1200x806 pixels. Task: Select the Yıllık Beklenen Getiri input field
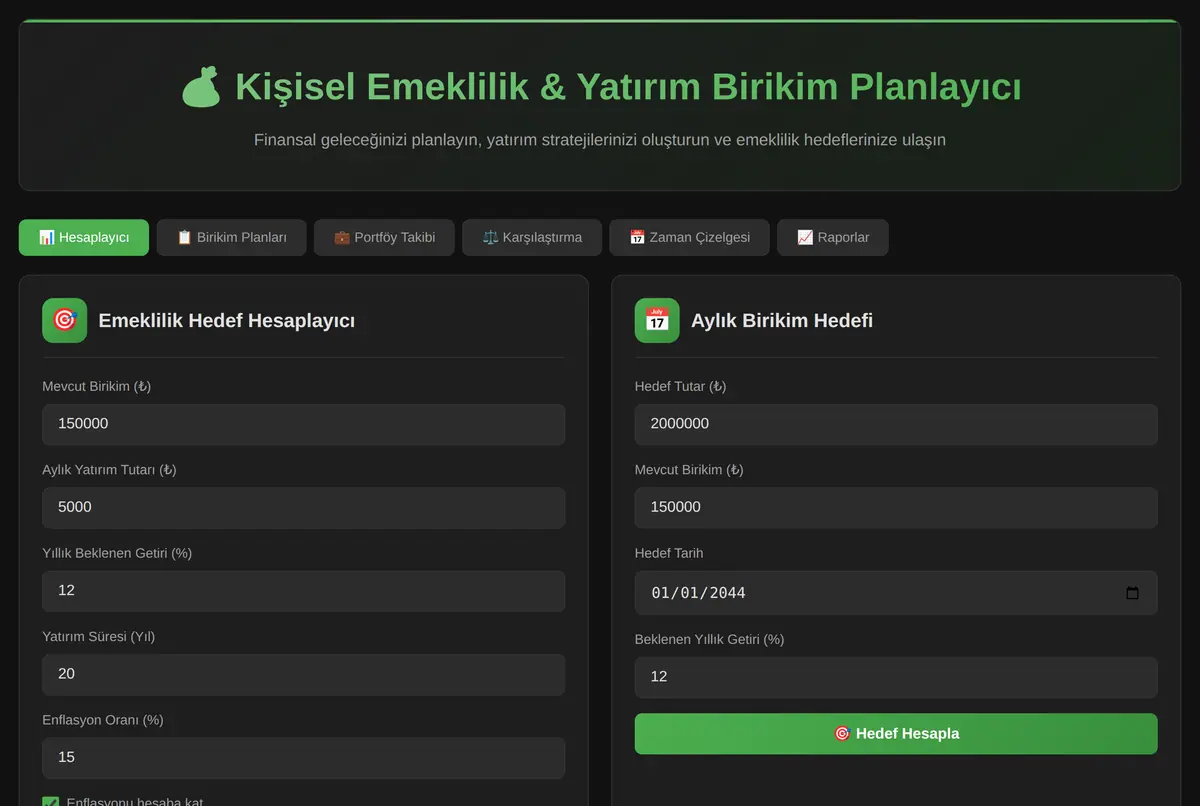pyautogui.click(x=304, y=591)
